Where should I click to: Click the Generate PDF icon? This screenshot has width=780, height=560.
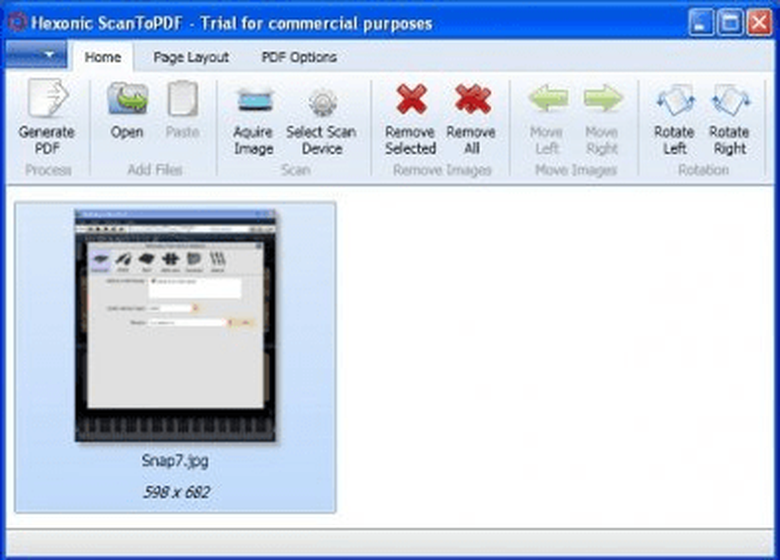pyautogui.click(x=47, y=98)
